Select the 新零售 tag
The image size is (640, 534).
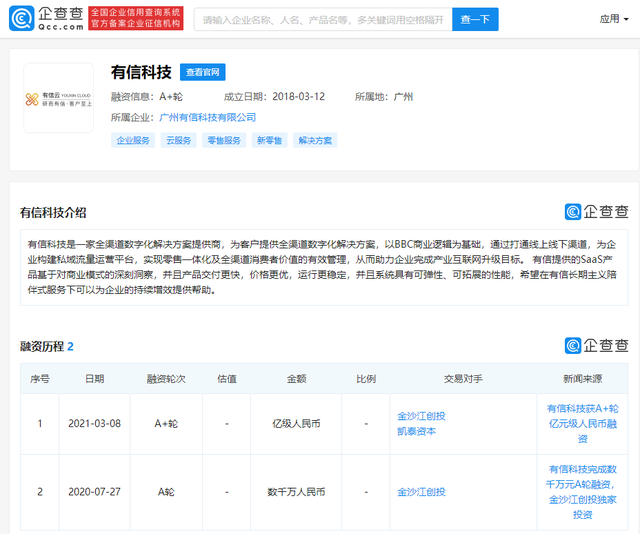(269, 140)
